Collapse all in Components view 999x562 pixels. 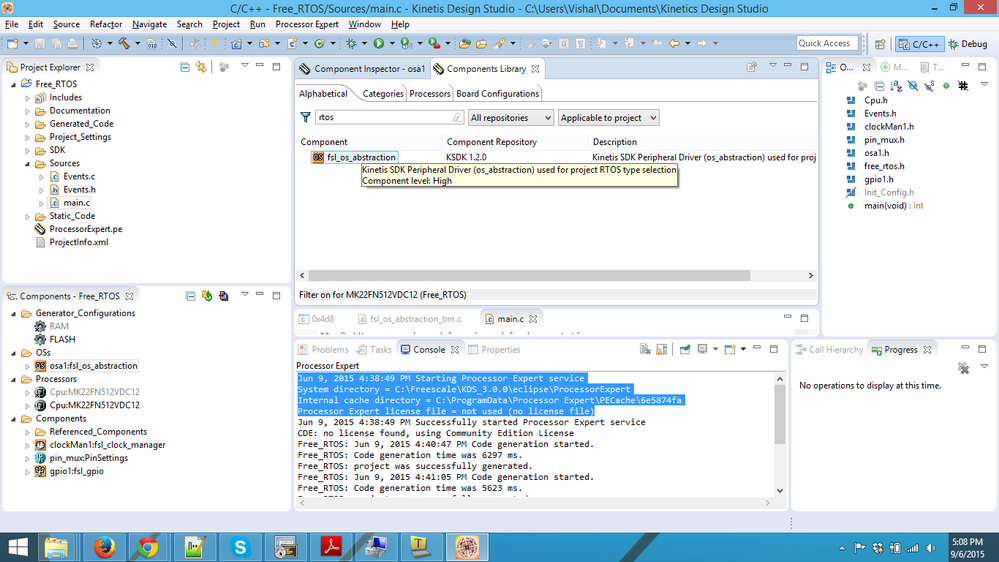point(190,296)
